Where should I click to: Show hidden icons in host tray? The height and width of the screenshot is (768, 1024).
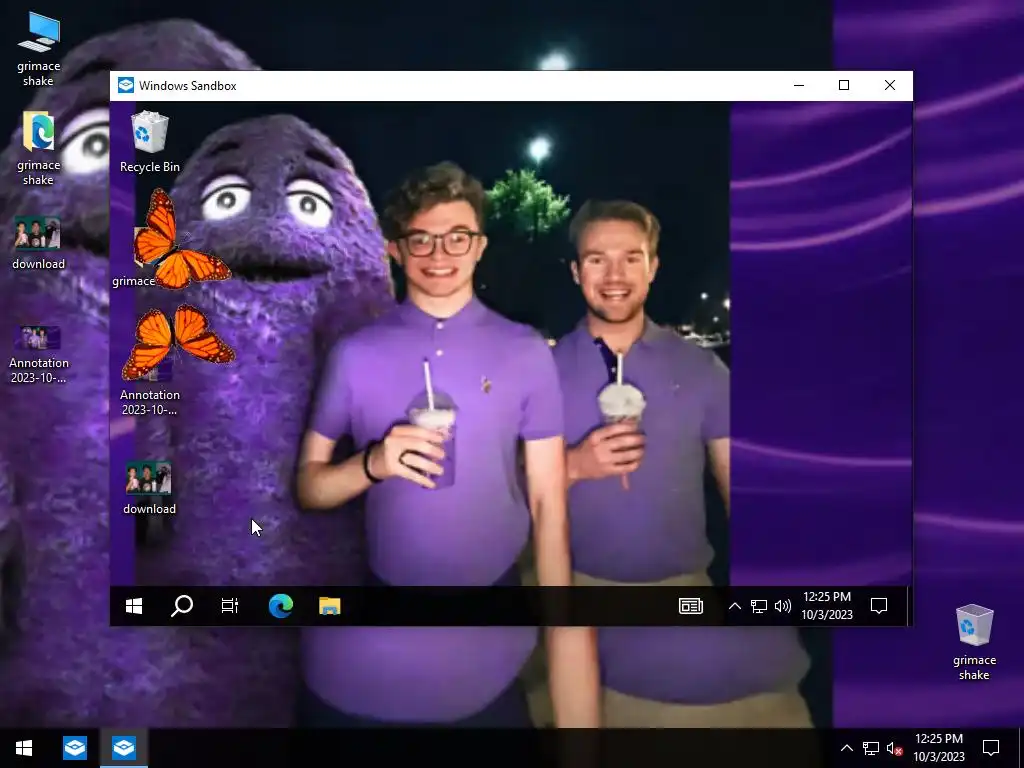[x=846, y=748]
